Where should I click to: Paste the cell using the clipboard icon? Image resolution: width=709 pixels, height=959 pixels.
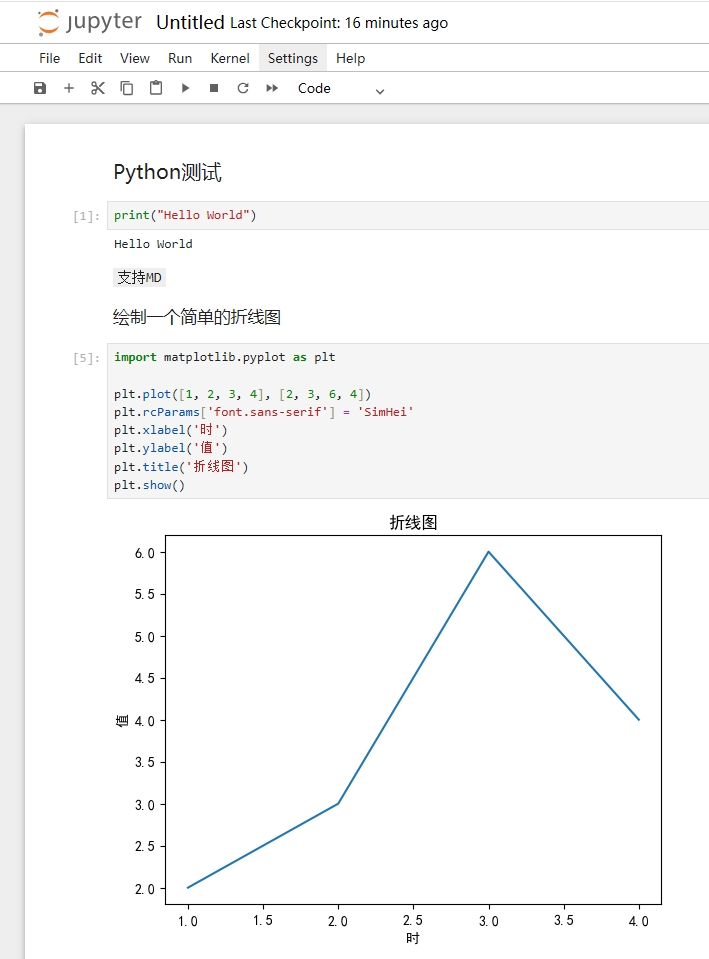[156, 88]
